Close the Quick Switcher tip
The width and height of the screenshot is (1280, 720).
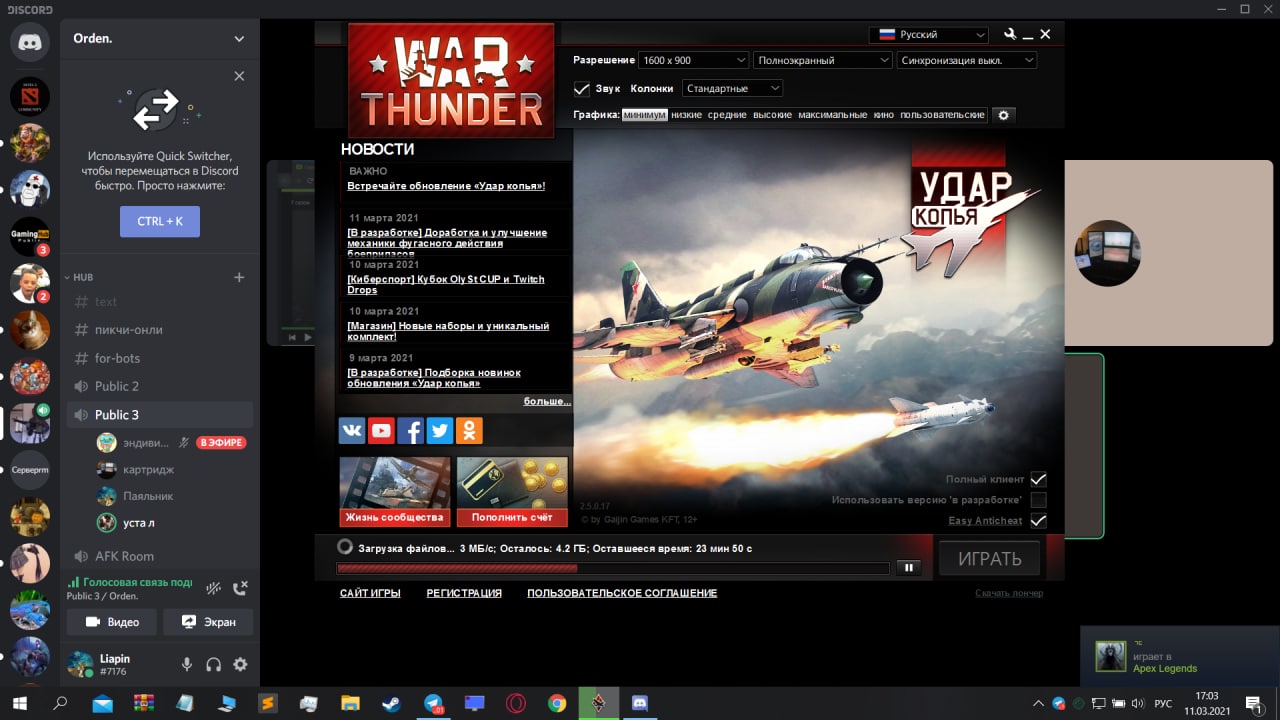click(239, 76)
